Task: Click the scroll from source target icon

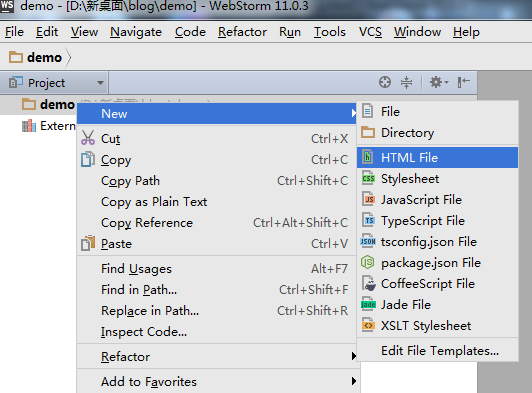Action: [385, 82]
